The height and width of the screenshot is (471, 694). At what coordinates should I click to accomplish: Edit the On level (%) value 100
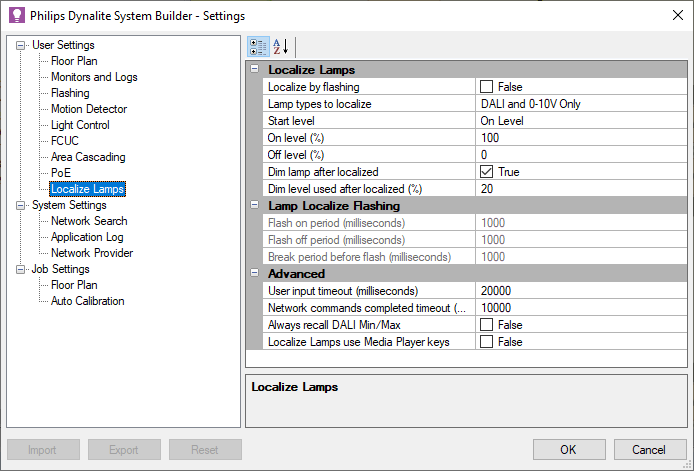click(x=581, y=138)
